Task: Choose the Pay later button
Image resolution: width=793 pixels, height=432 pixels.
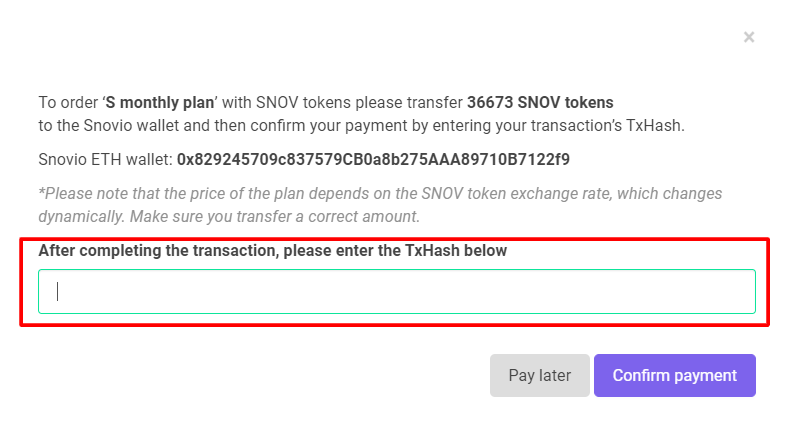Action: point(540,375)
